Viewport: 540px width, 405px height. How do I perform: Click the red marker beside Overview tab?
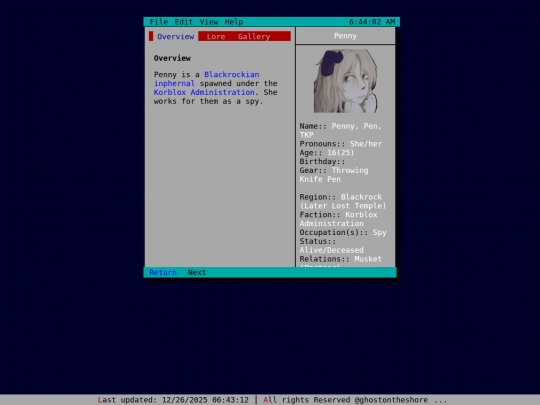pyautogui.click(x=151, y=36)
